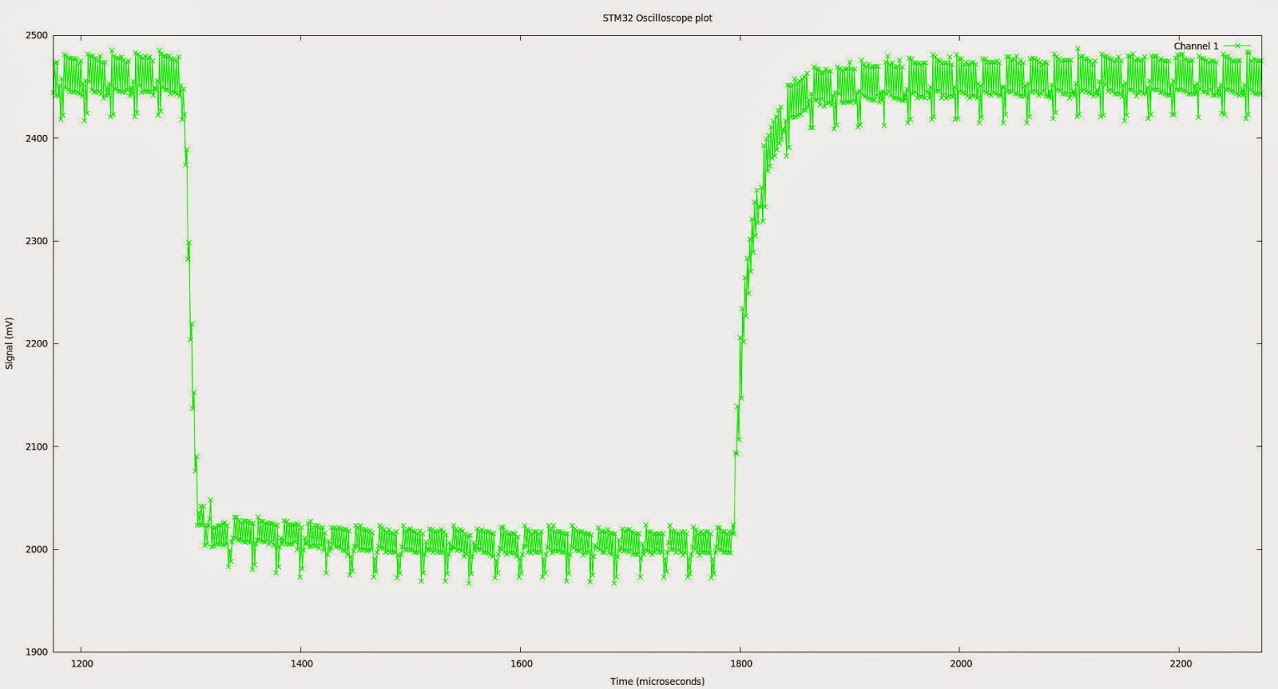Select the 'Signal (mV)' y-axis label

[x=10, y=343]
